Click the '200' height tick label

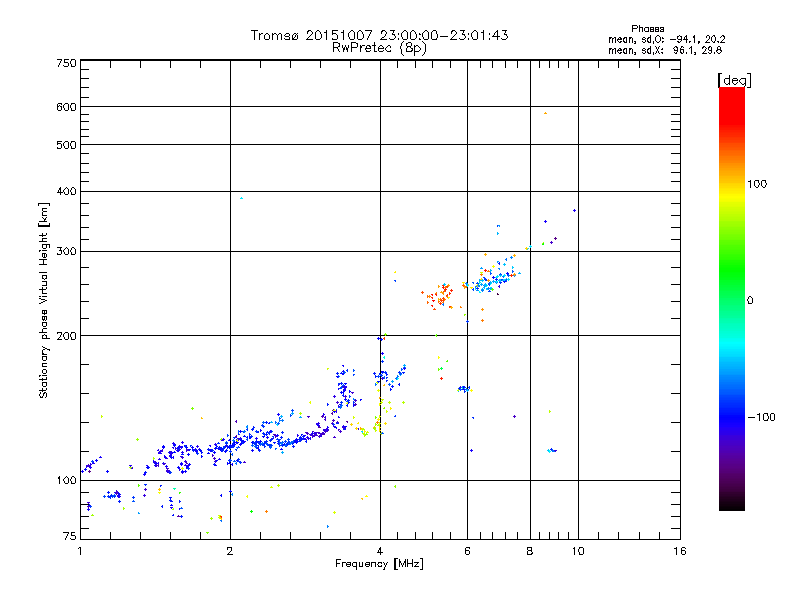[x=66, y=336]
